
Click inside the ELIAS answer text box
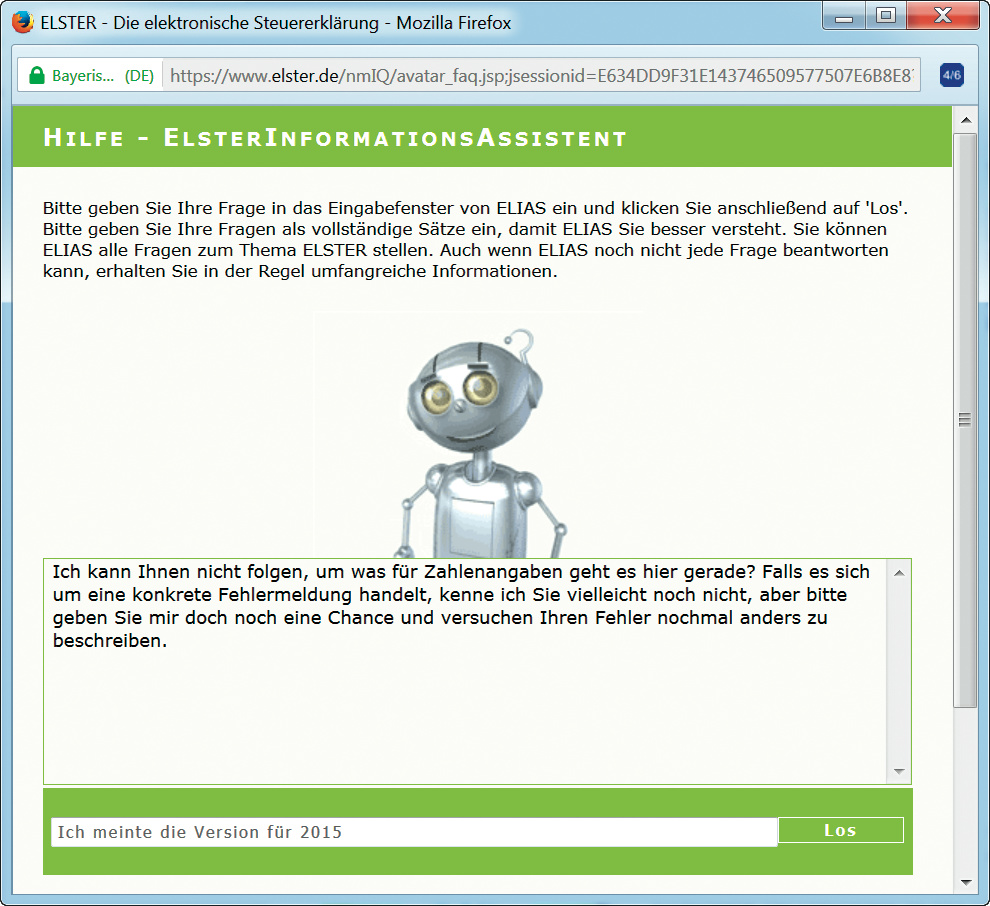tap(460, 700)
